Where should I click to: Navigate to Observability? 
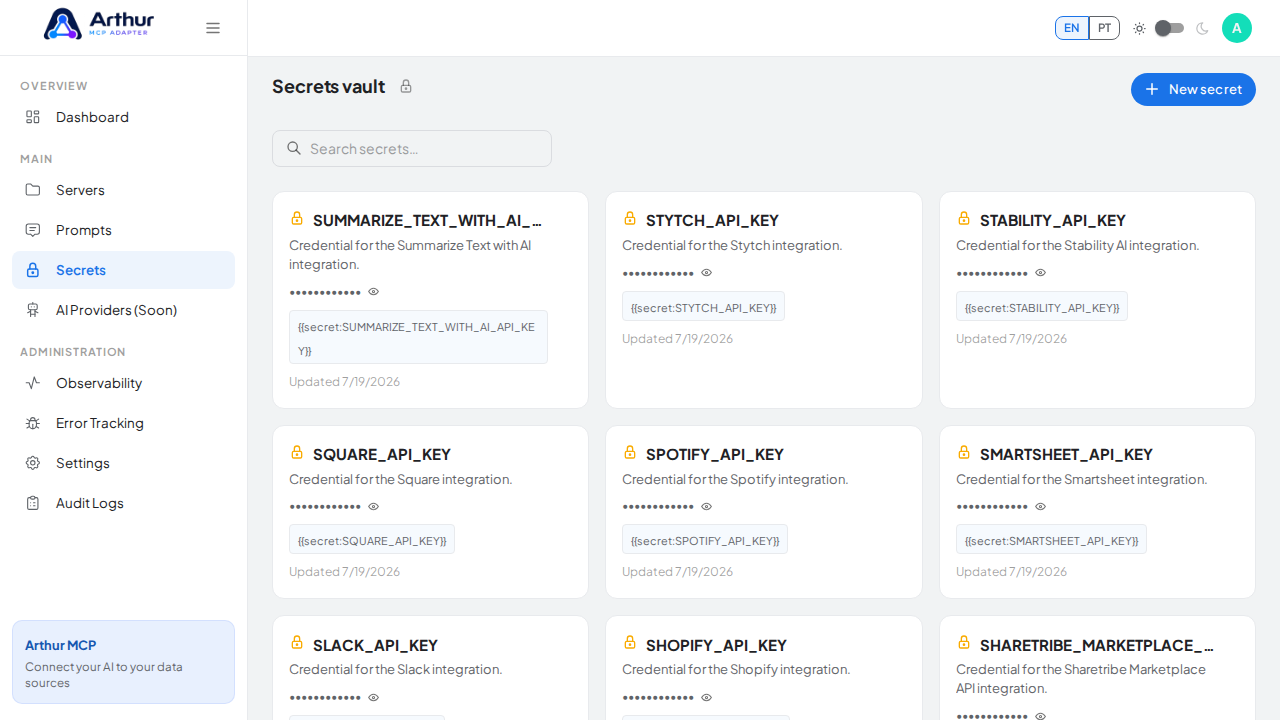click(x=123, y=383)
